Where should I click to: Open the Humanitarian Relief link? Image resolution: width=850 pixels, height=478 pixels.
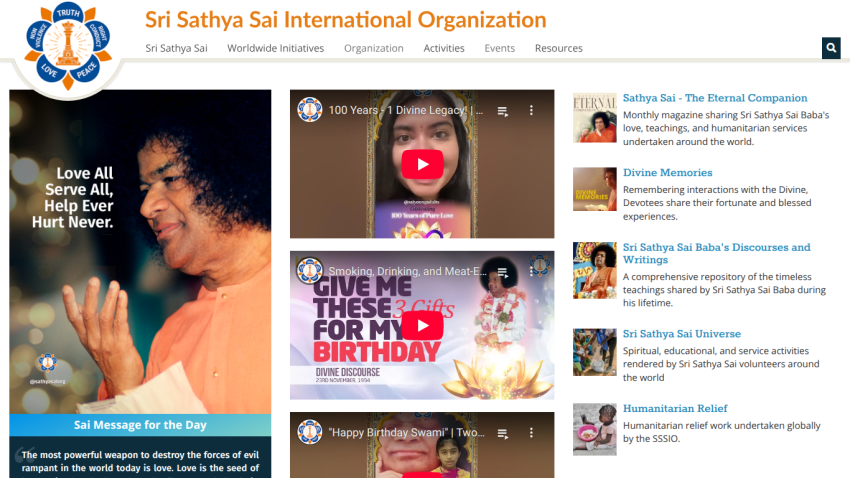point(675,409)
